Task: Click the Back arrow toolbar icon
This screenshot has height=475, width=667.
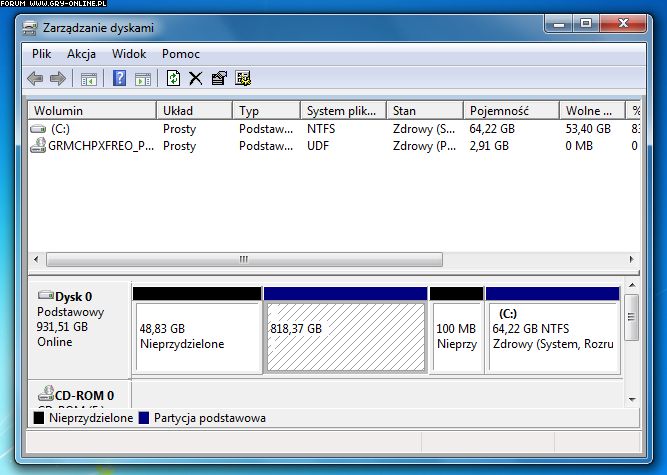Action: 35,78
